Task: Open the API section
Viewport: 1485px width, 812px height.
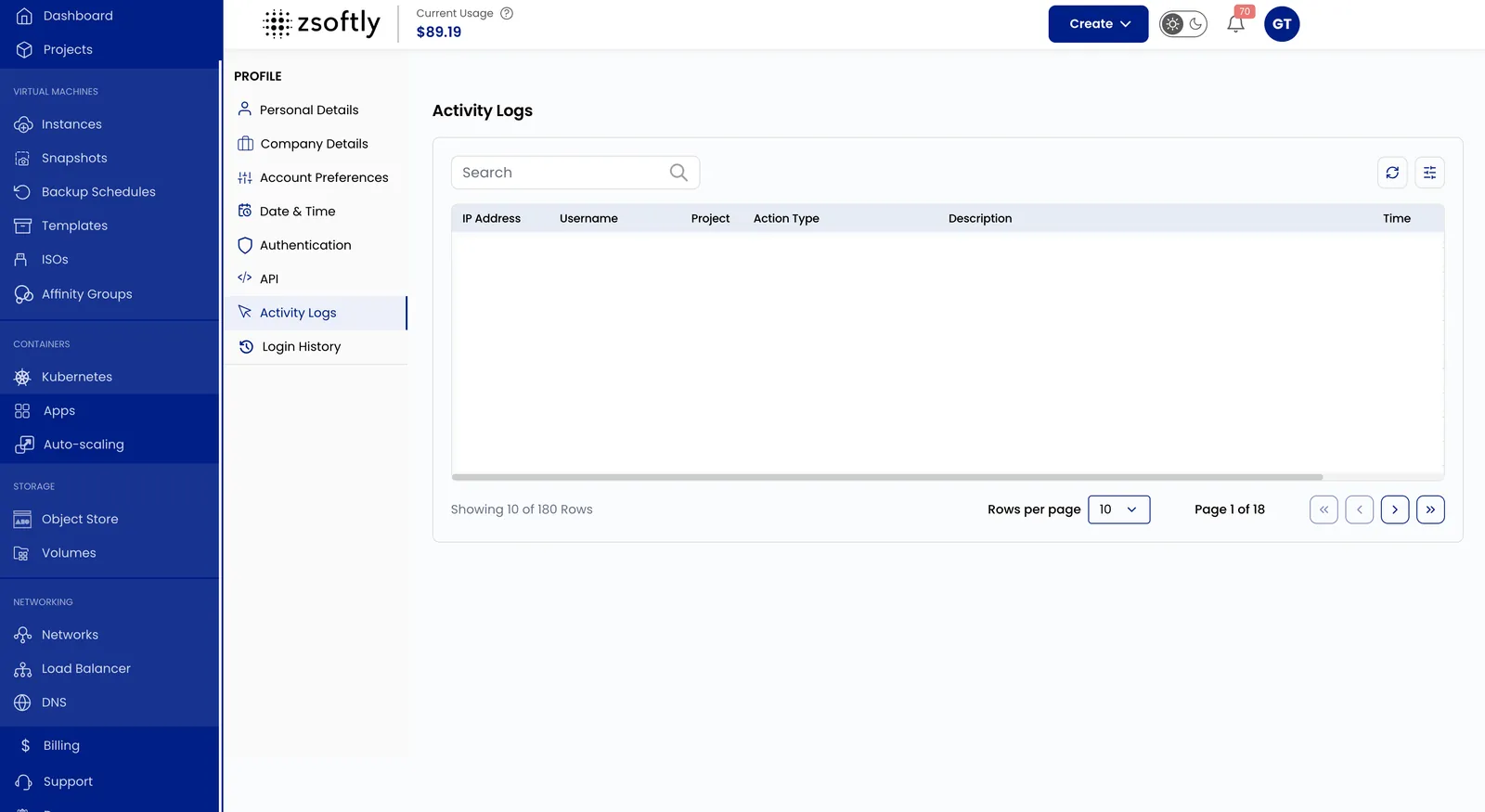Action: click(316, 278)
